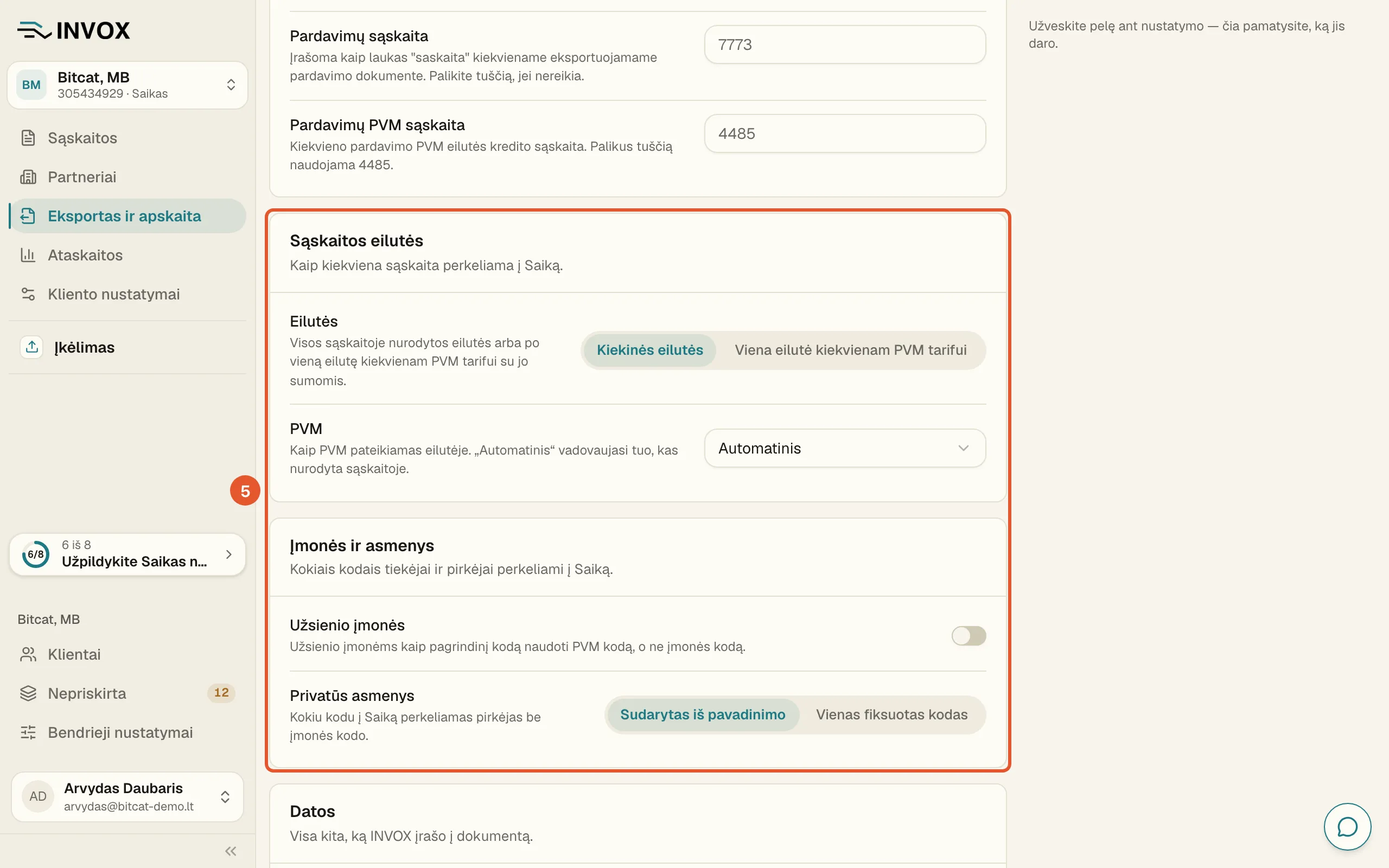The image size is (1389, 868).
Task: Click the Ataskaitos bar chart icon
Action: point(28,255)
